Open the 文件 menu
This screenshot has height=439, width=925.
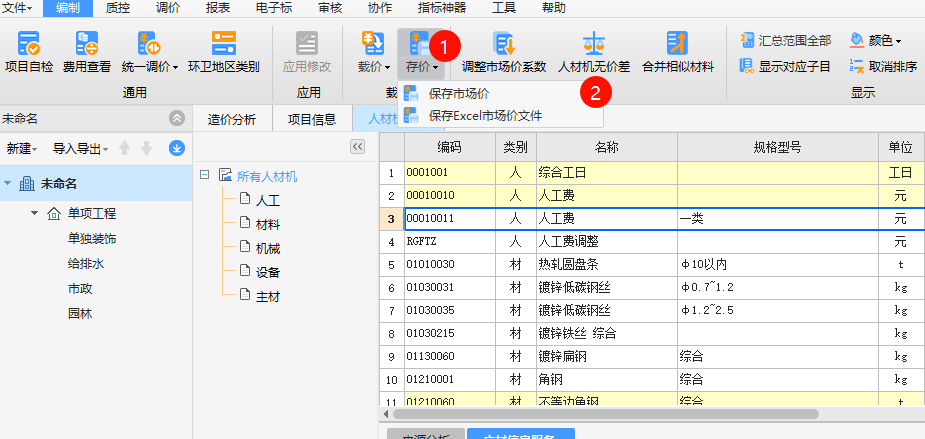click(x=18, y=8)
